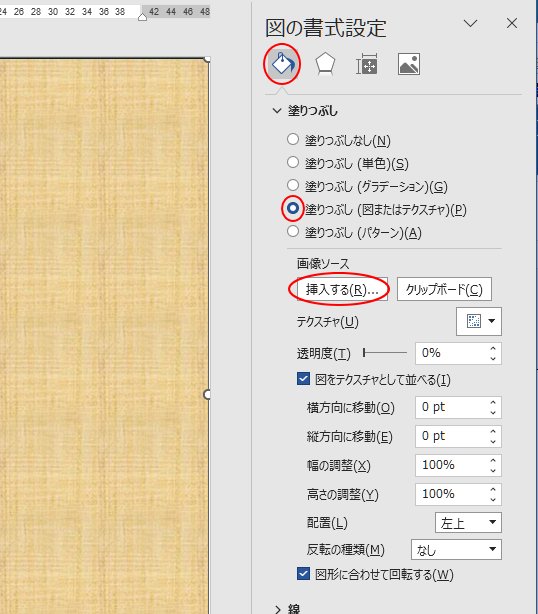Click the 画像ソース label
Image resolution: width=538 pixels, height=614 pixels.
pyautogui.click(x=323, y=264)
